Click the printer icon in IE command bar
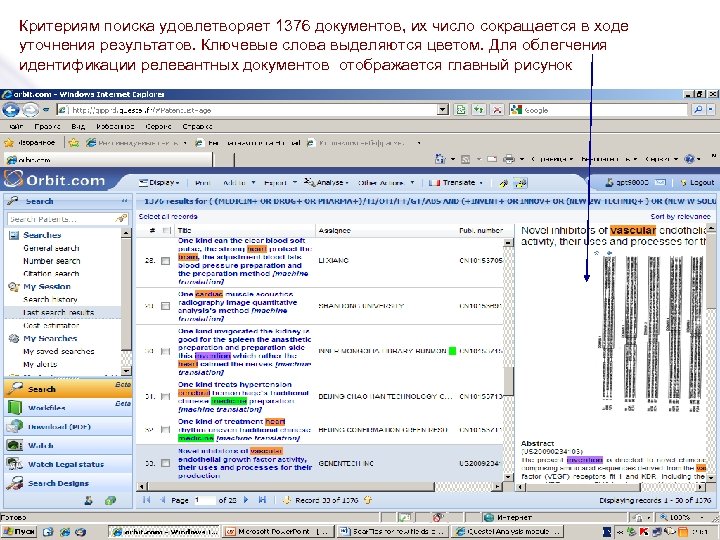This screenshot has height=540, width=720. click(508, 159)
